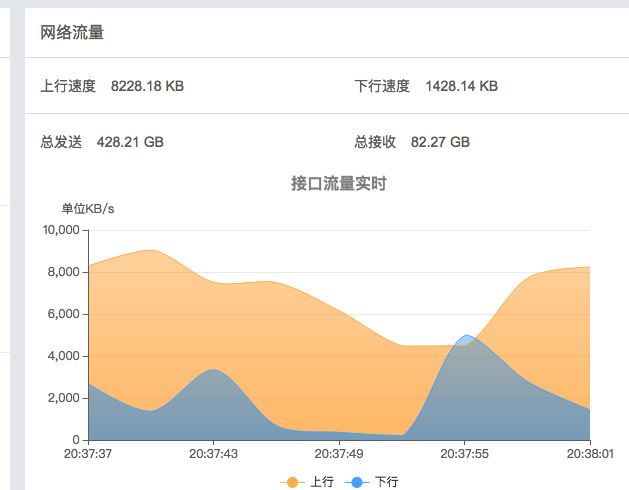Click the axis unit label 单位KB/s

(88, 209)
